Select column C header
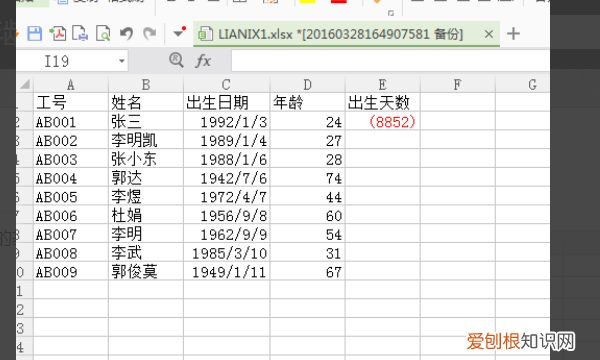Screen dimensions: 600x360 tap(227, 85)
